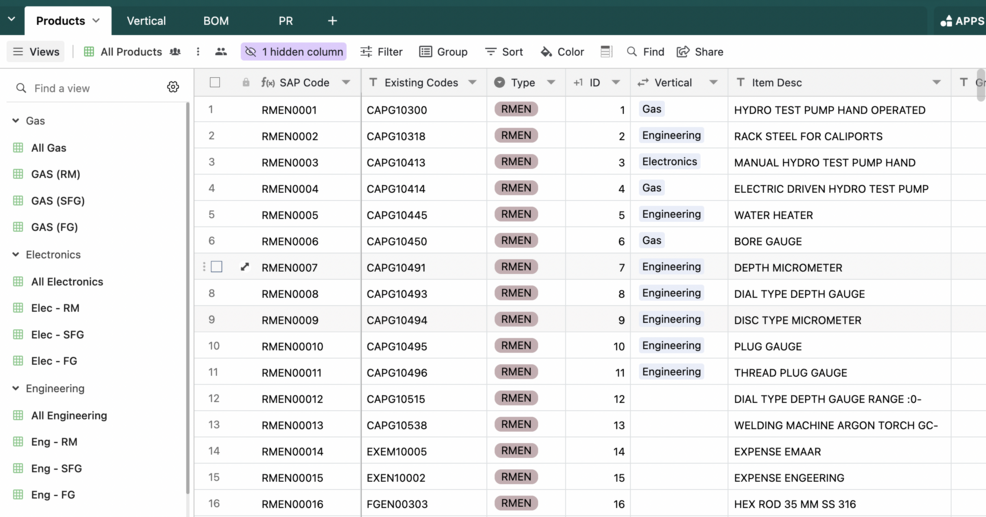Viewport: 986px width, 517px height.
Task: Collapse the Gas section in sidebar
Action: tap(16, 121)
